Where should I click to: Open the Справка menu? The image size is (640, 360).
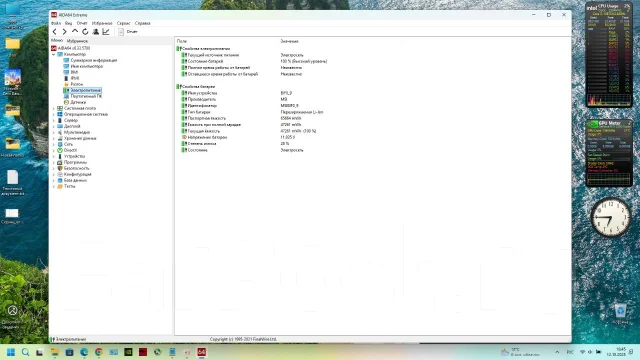[142, 23]
